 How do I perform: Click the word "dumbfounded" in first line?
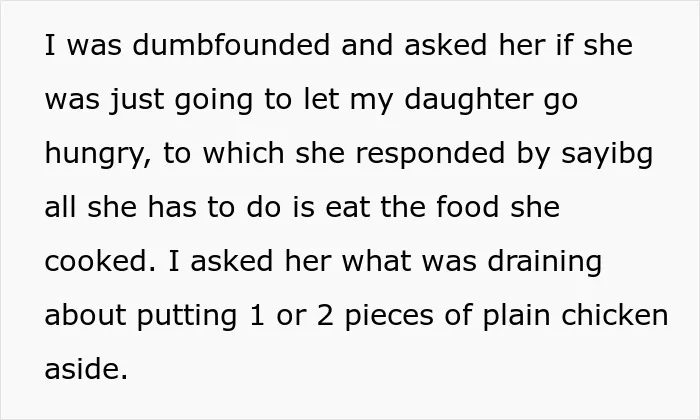click(231, 45)
